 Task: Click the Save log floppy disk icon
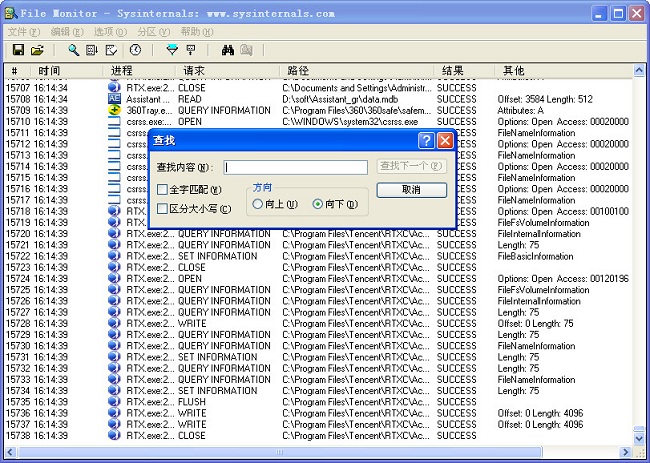coord(18,49)
